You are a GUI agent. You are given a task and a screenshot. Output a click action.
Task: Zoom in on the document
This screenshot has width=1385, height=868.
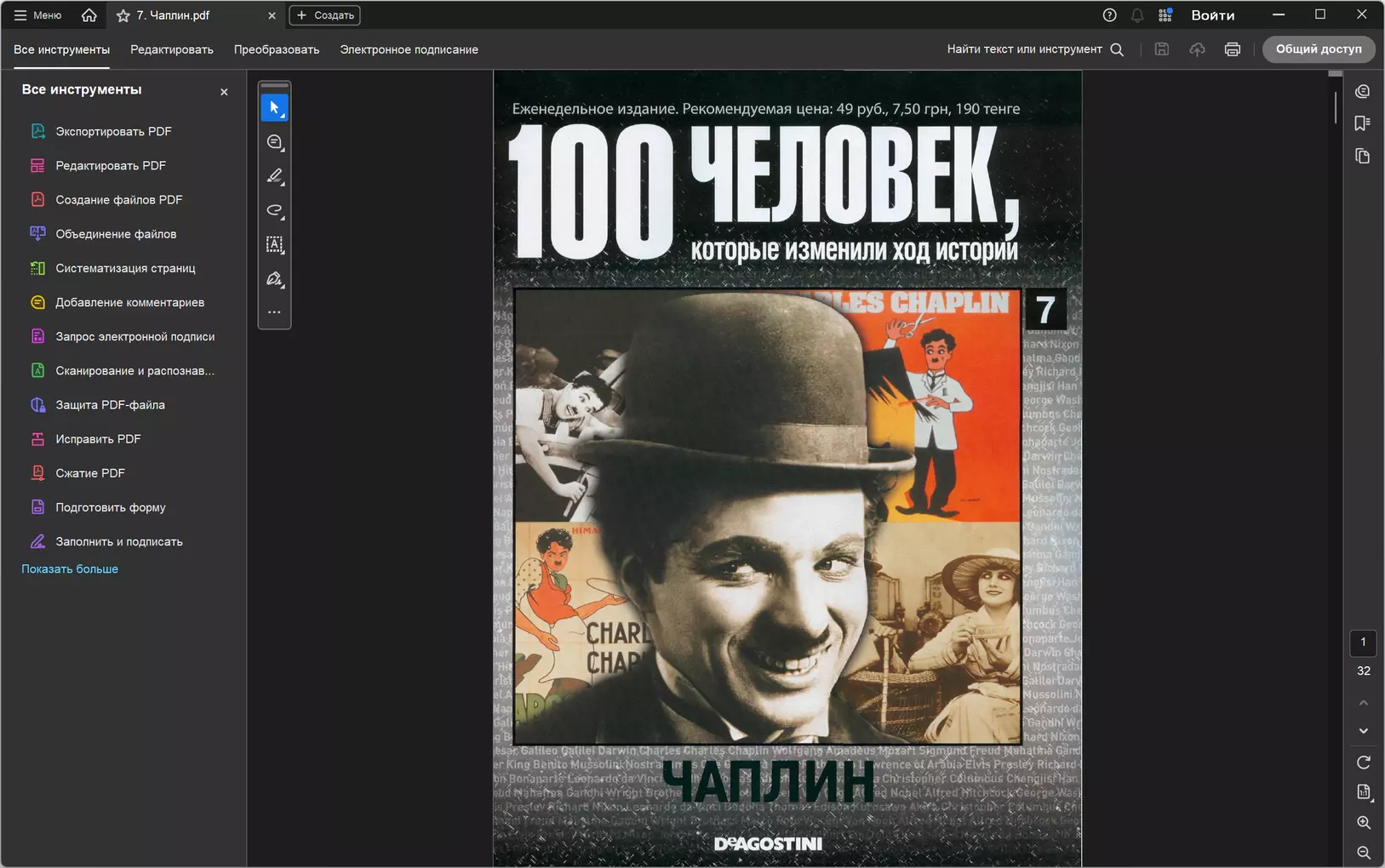[x=1364, y=823]
